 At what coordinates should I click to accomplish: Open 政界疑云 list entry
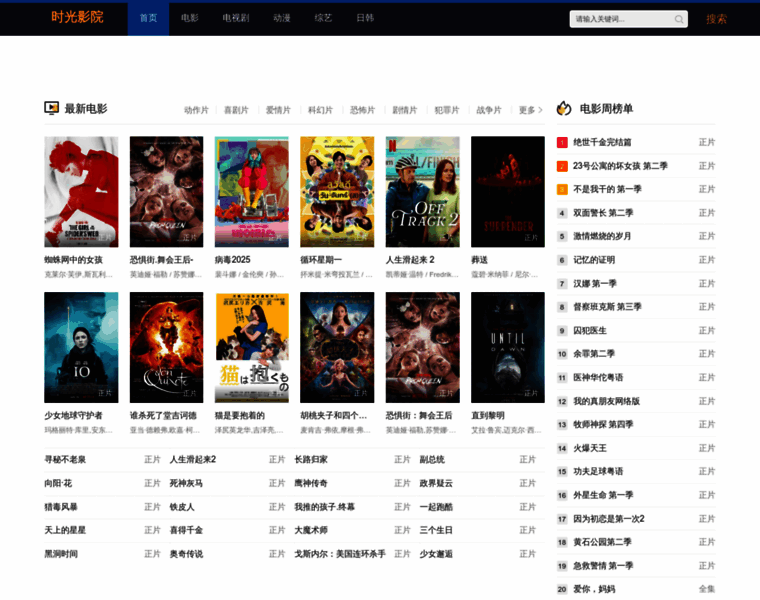(x=436, y=483)
